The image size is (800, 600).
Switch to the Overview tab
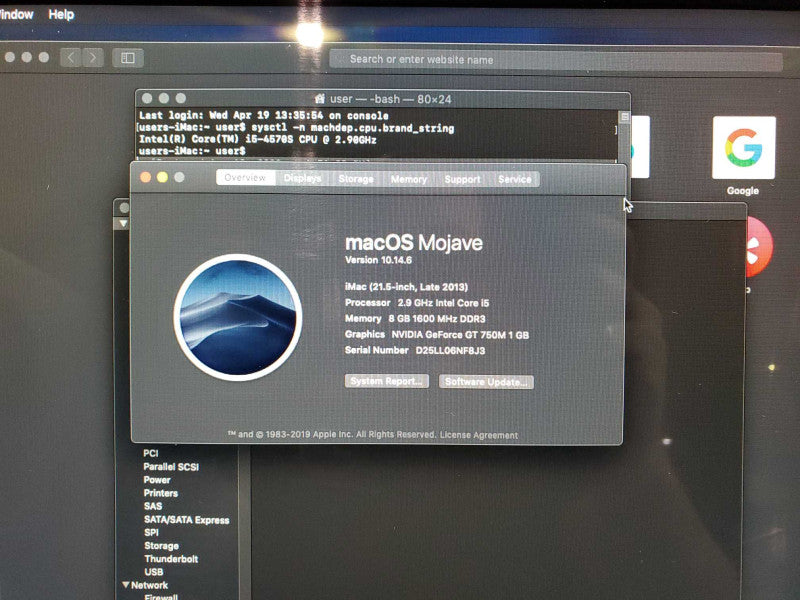coord(245,178)
